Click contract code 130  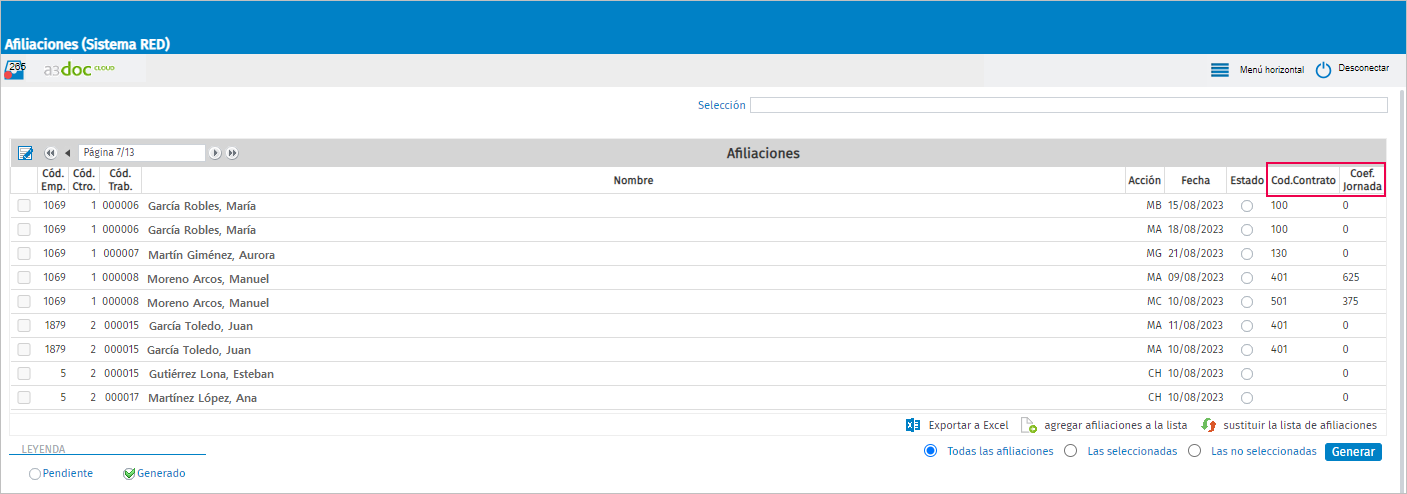(x=1280, y=253)
